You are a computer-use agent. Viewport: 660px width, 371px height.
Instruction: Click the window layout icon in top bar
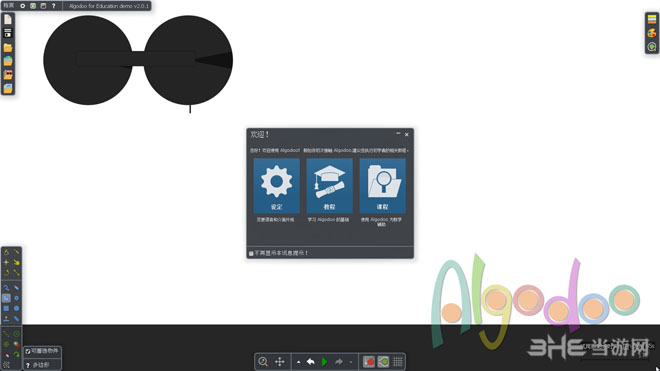click(43, 6)
